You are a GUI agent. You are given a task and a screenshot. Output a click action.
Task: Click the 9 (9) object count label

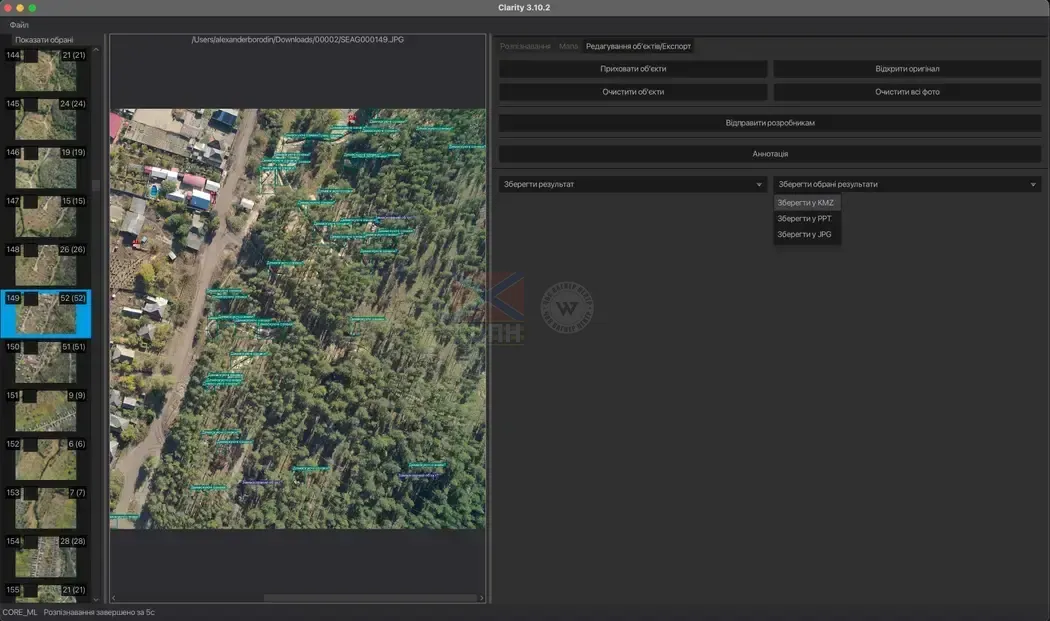(x=77, y=396)
